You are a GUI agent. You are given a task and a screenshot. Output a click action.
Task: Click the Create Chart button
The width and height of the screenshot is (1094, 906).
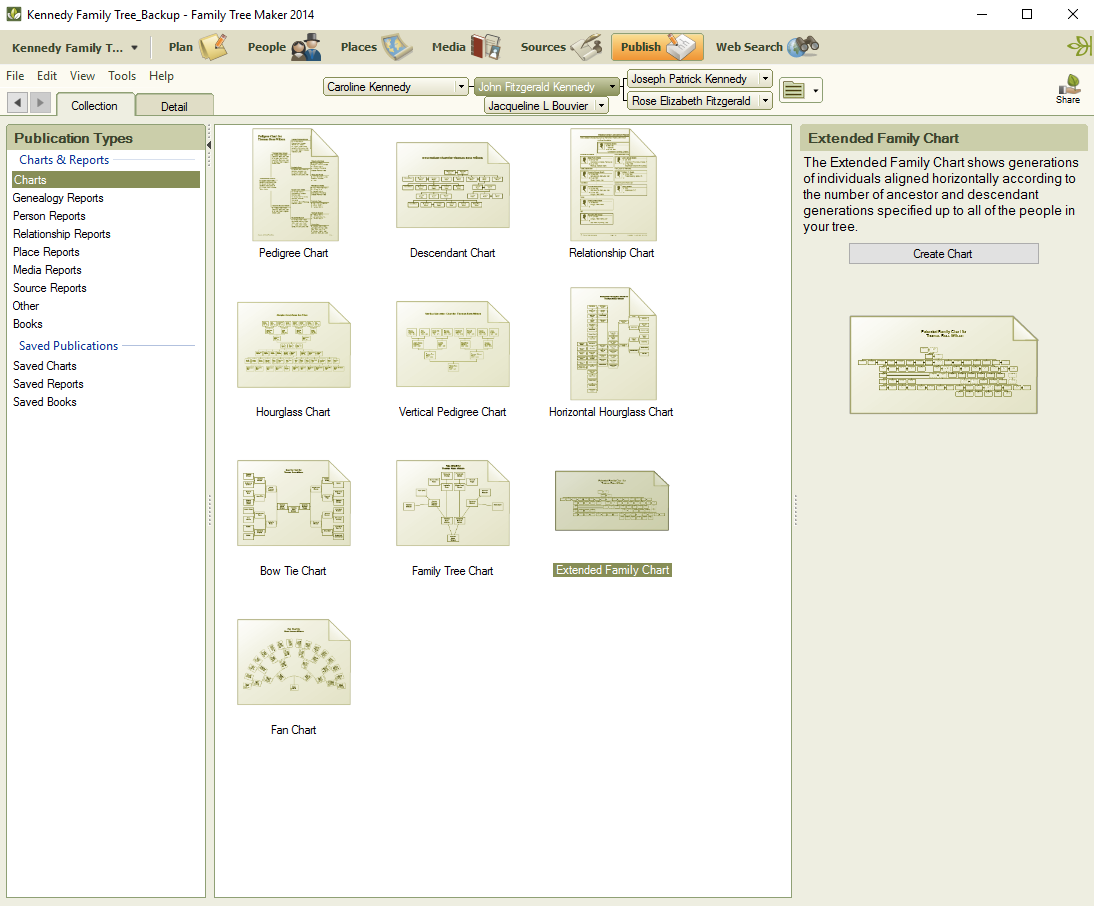click(x=943, y=254)
